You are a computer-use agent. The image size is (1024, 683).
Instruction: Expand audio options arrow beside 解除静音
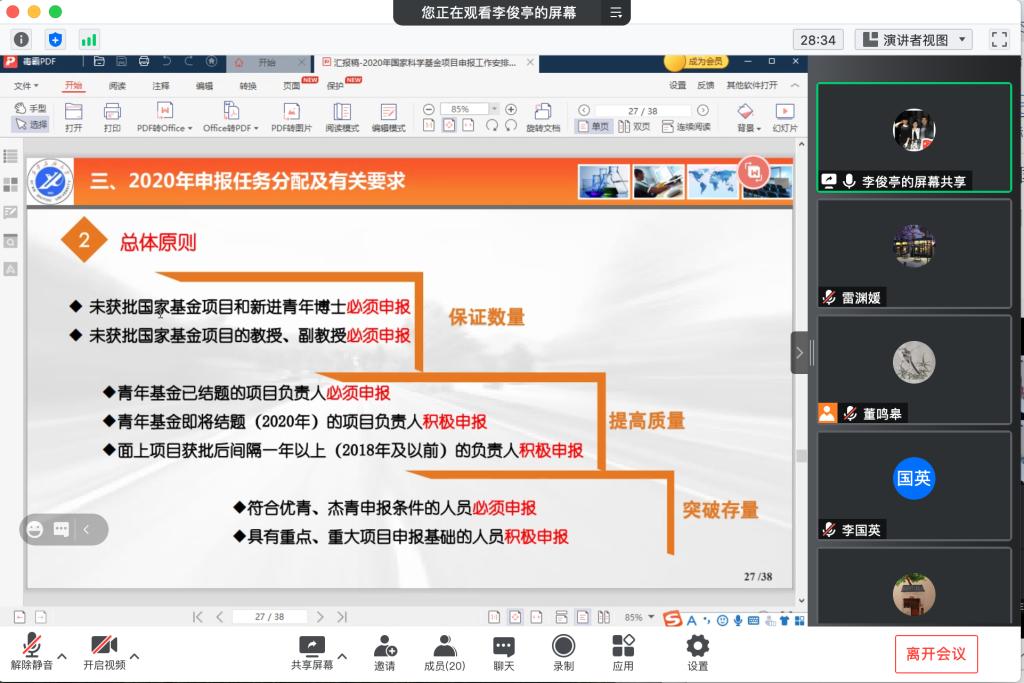click(x=62, y=657)
